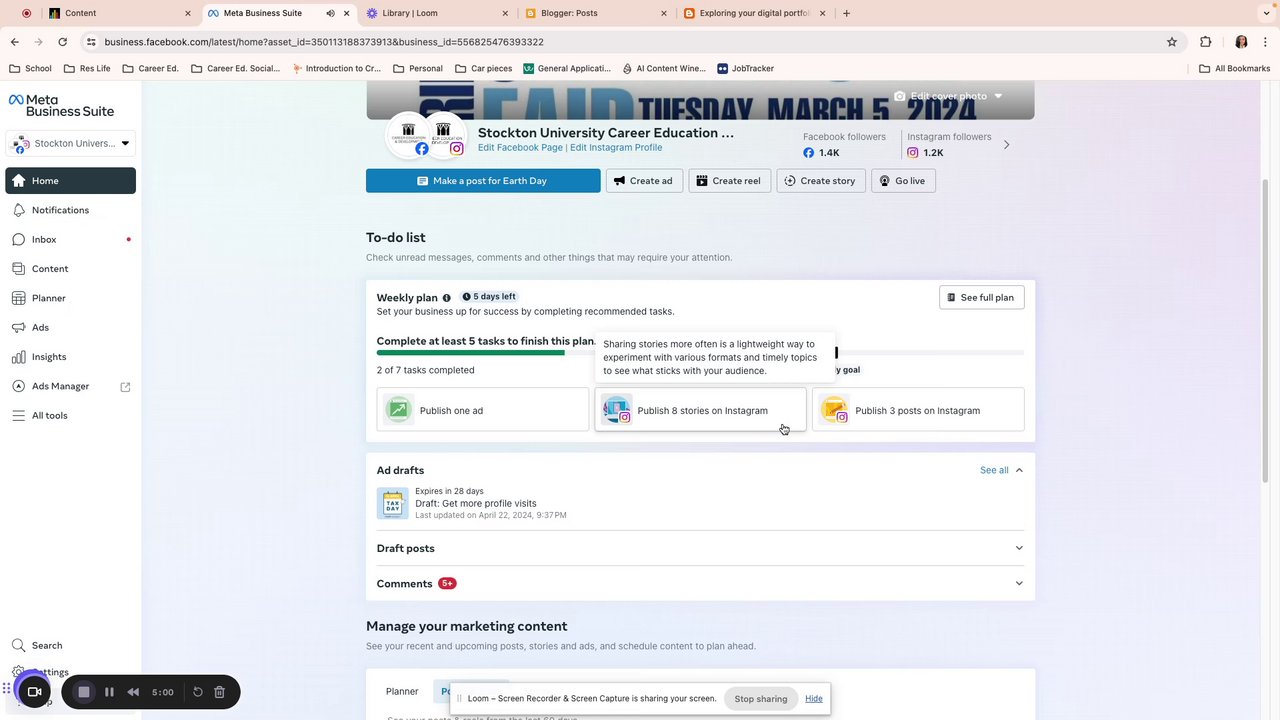
Task: Click Make a post for Earth Day
Action: (x=483, y=181)
